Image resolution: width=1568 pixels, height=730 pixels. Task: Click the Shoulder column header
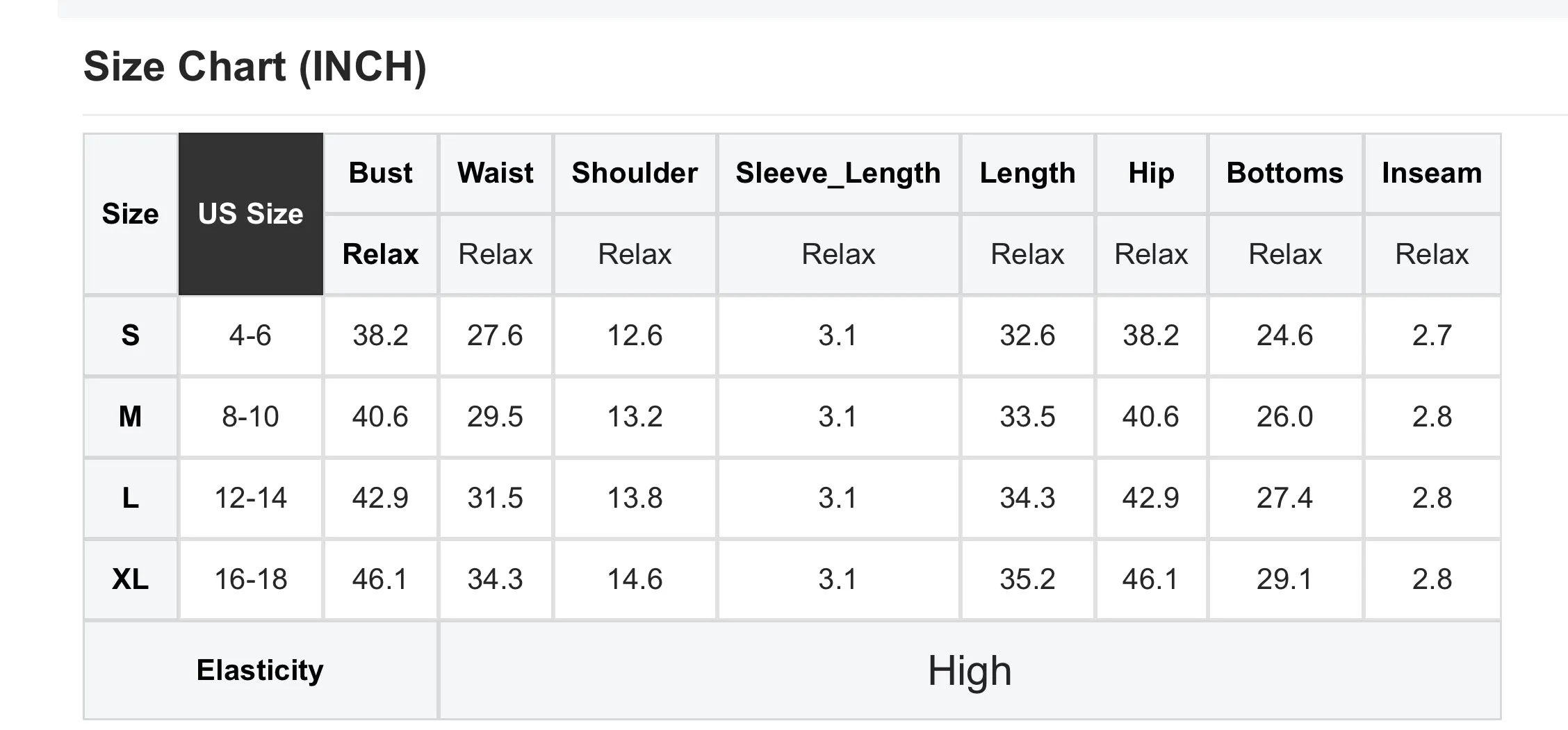pos(635,173)
